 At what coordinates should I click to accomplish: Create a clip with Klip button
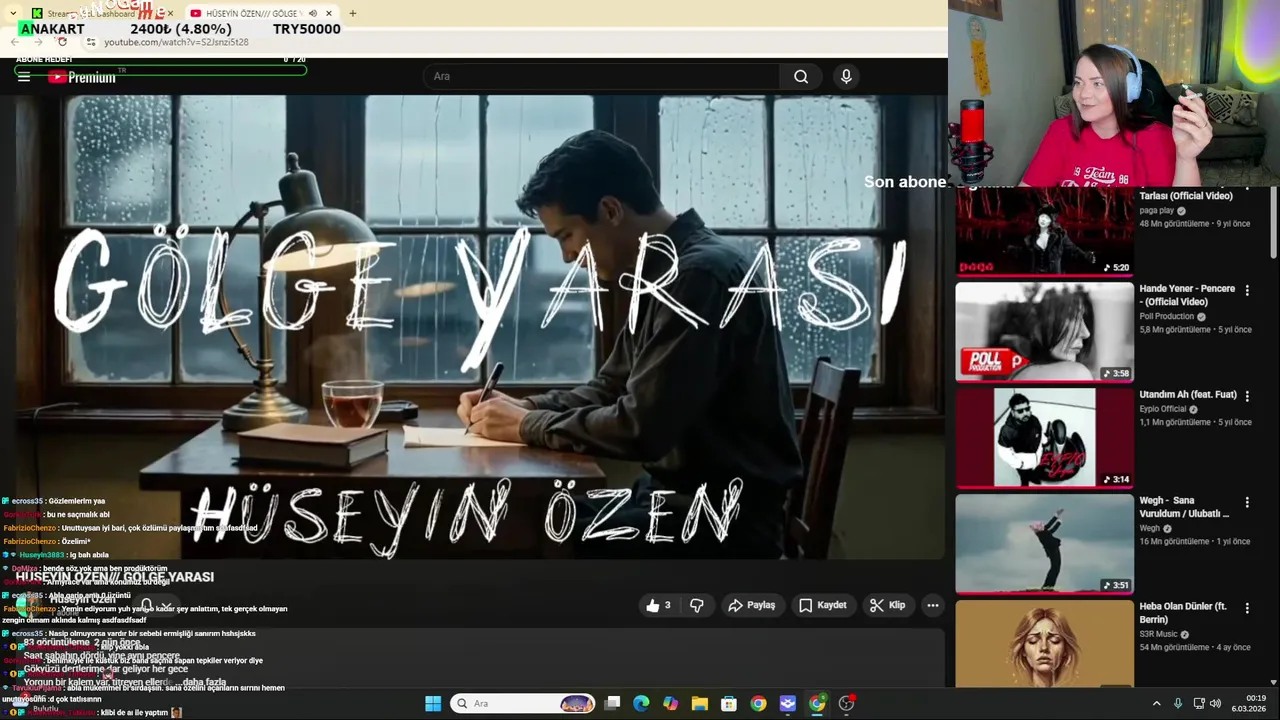coord(888,605)
